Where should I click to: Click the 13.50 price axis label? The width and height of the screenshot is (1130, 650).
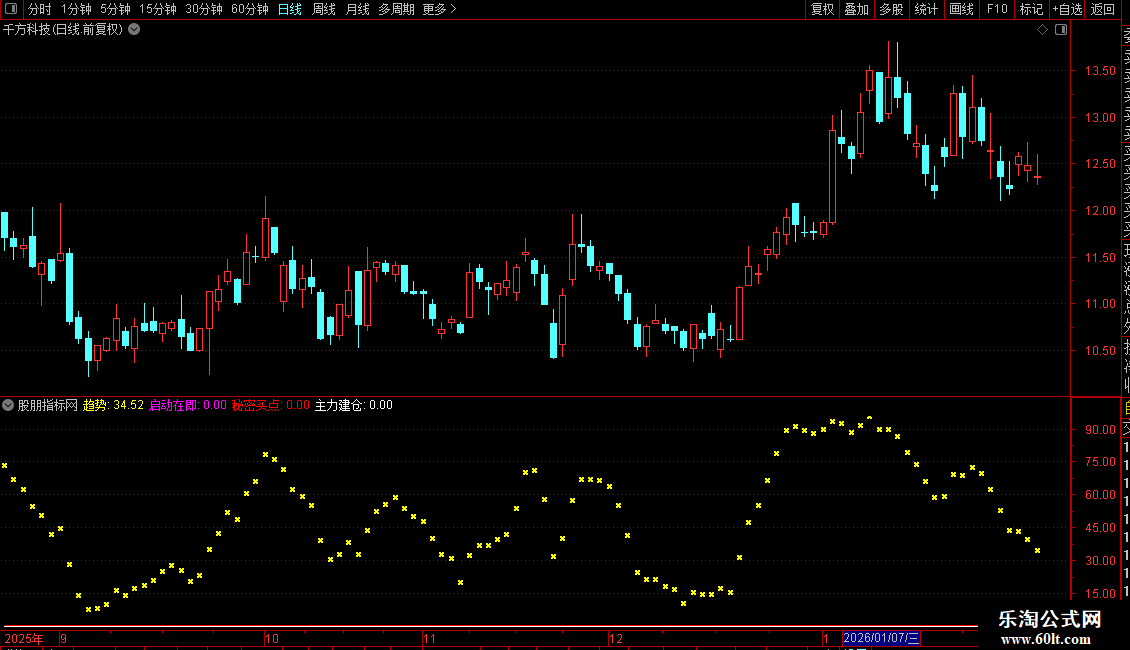point(1100,71)
